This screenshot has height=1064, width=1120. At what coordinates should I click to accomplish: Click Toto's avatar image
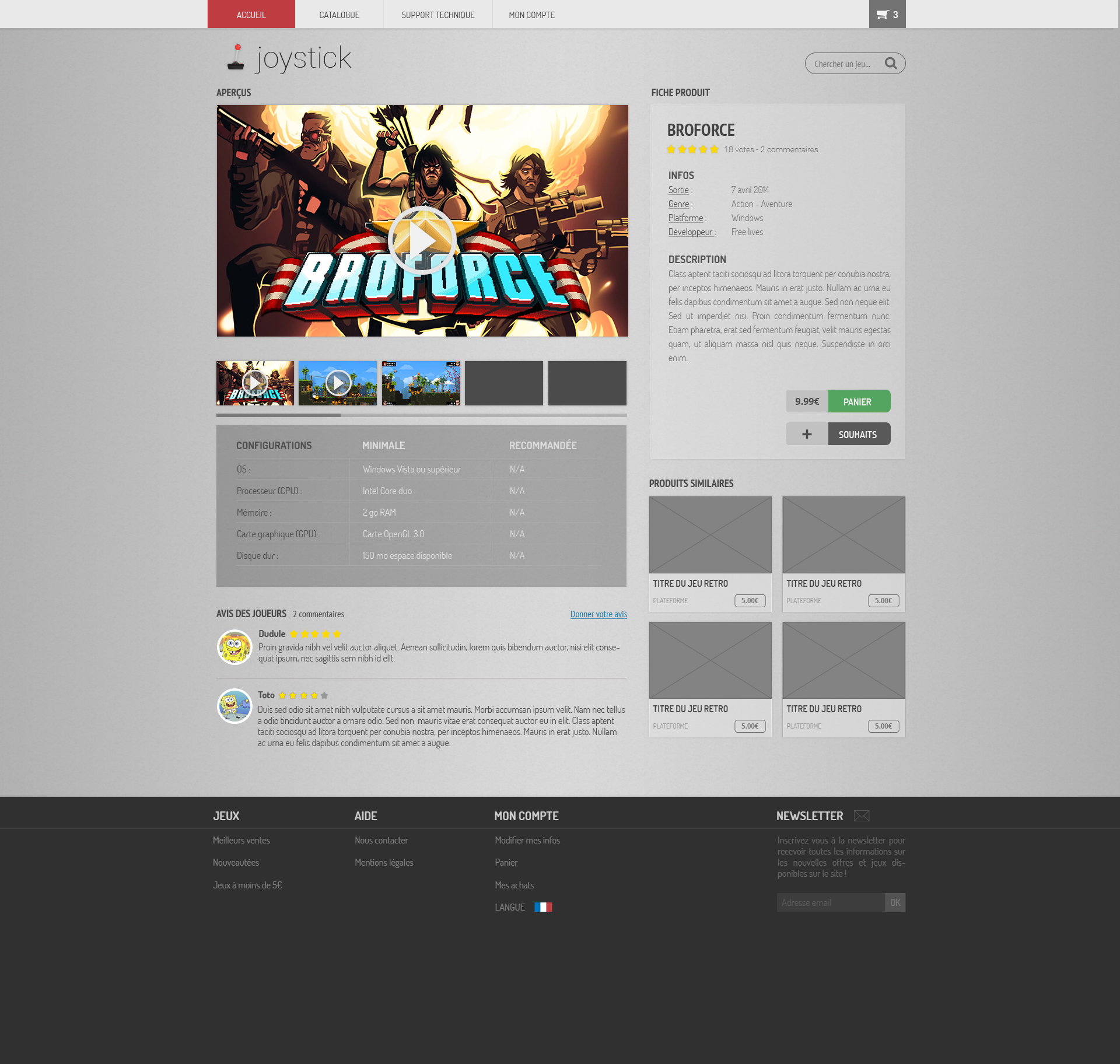235,706
